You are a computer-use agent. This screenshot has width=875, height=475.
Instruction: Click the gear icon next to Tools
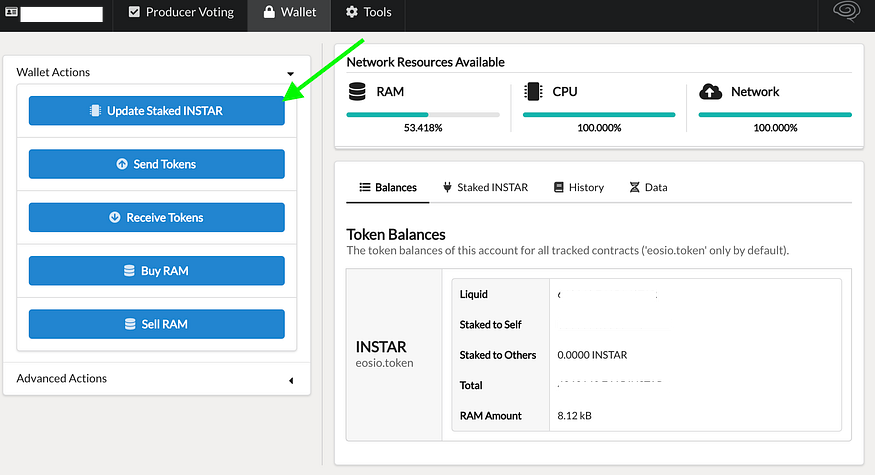click(352, 12)
